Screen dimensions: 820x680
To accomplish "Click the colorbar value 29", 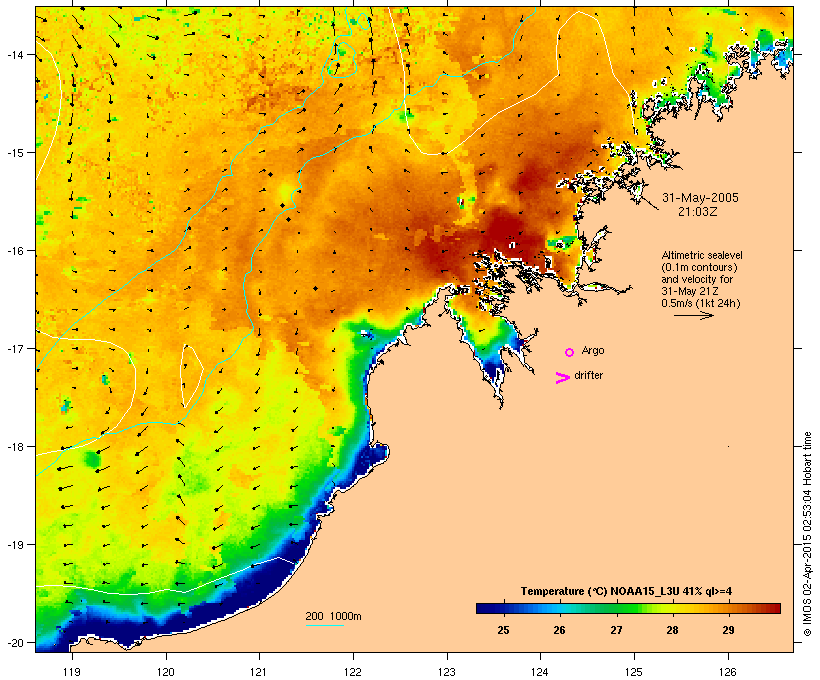I will point(728,630).
